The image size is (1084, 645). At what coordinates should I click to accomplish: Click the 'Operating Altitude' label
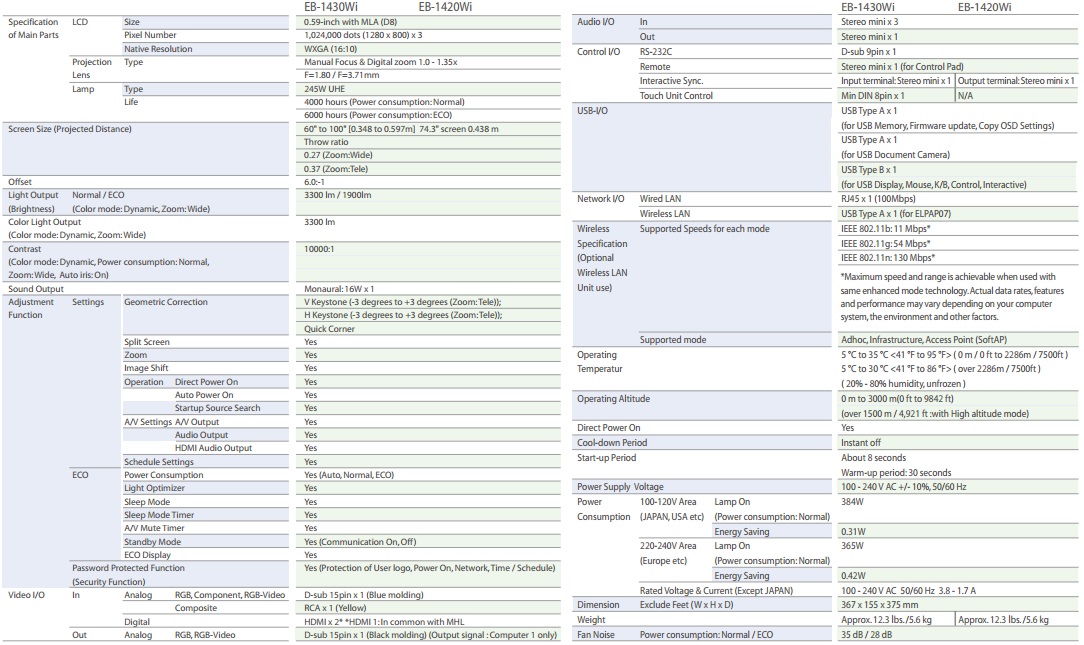tap(614, 400)
